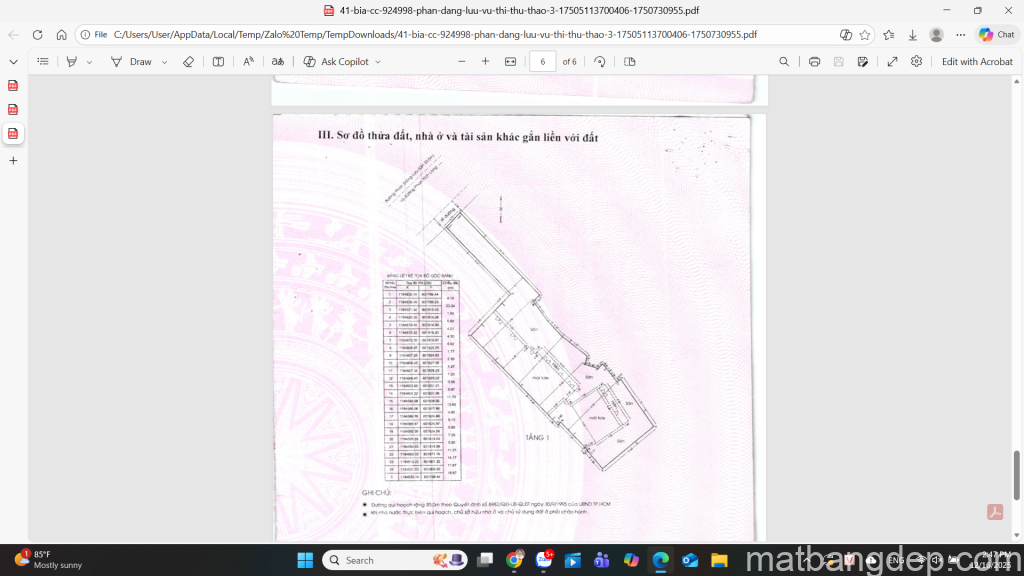Expand the Highlight color dropdown arrow

pos(89,62)
